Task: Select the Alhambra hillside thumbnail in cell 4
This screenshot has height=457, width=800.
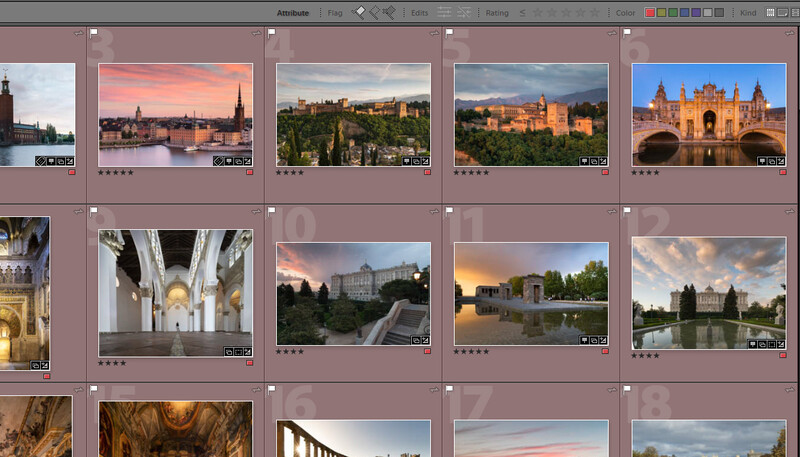Action: click(x=353, y=115)
